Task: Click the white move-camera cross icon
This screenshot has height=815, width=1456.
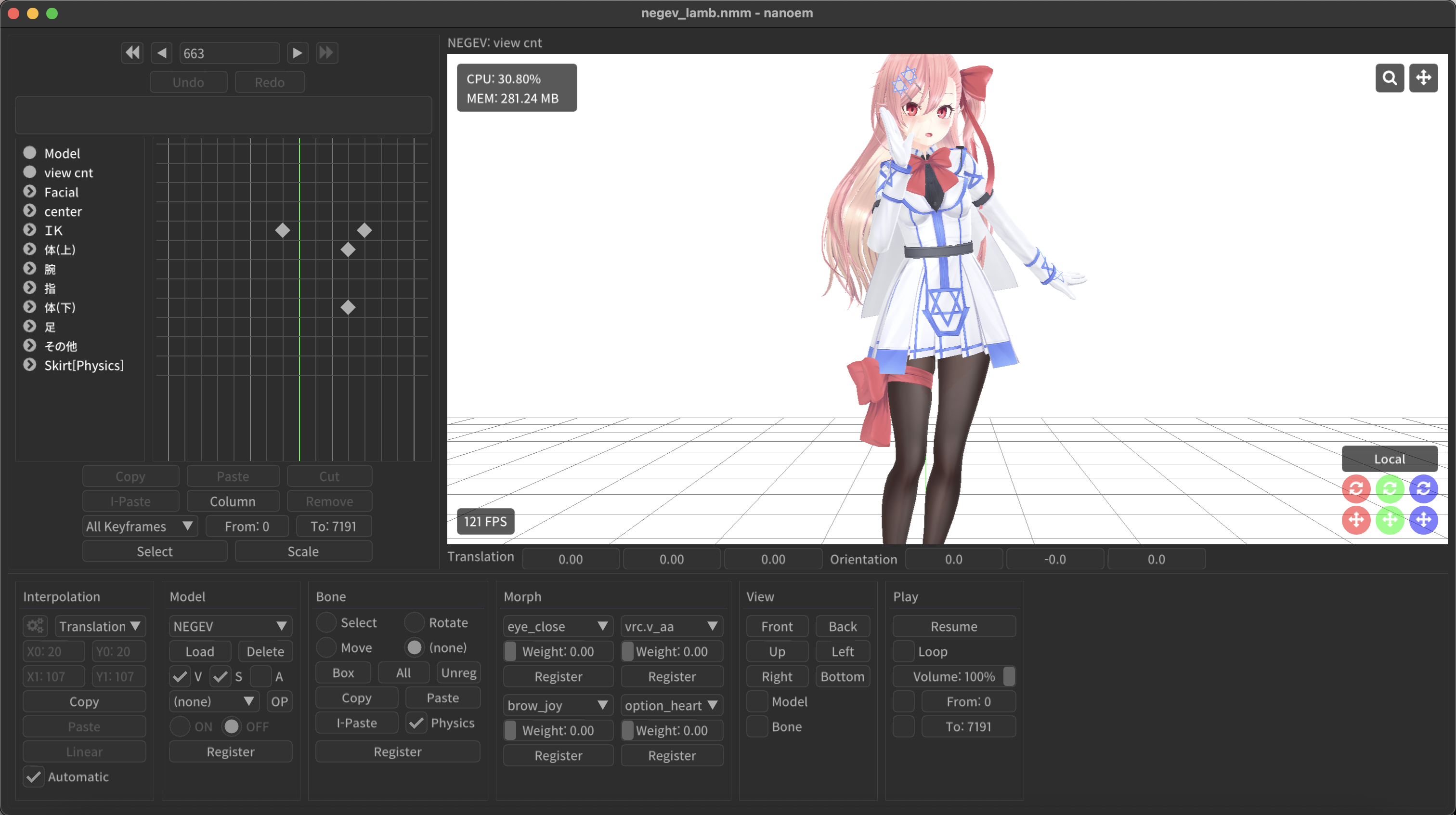Action: click(1423, 78)
